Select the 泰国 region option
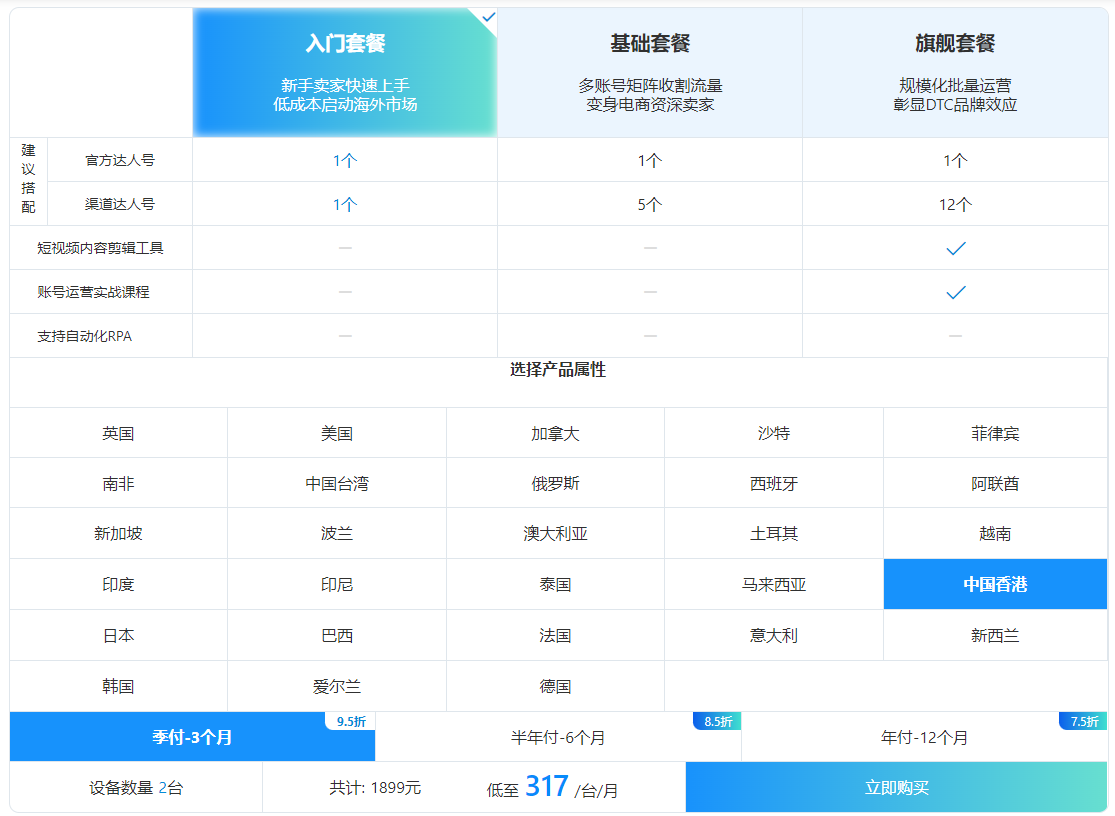 555,584
